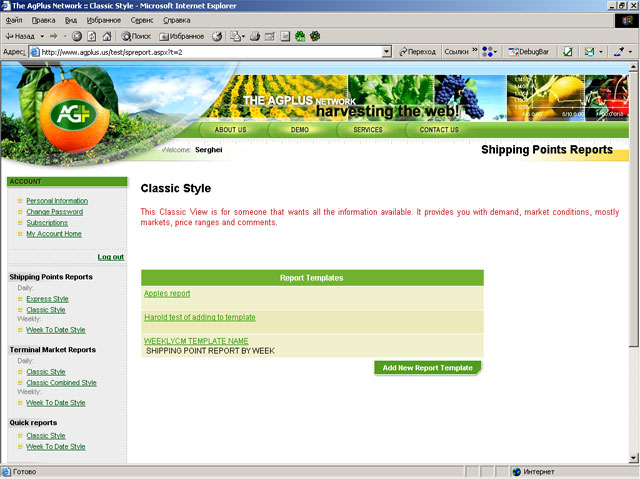
Task: Click the History clock icon
Action: pyautogui.click(x=217, y=36)
